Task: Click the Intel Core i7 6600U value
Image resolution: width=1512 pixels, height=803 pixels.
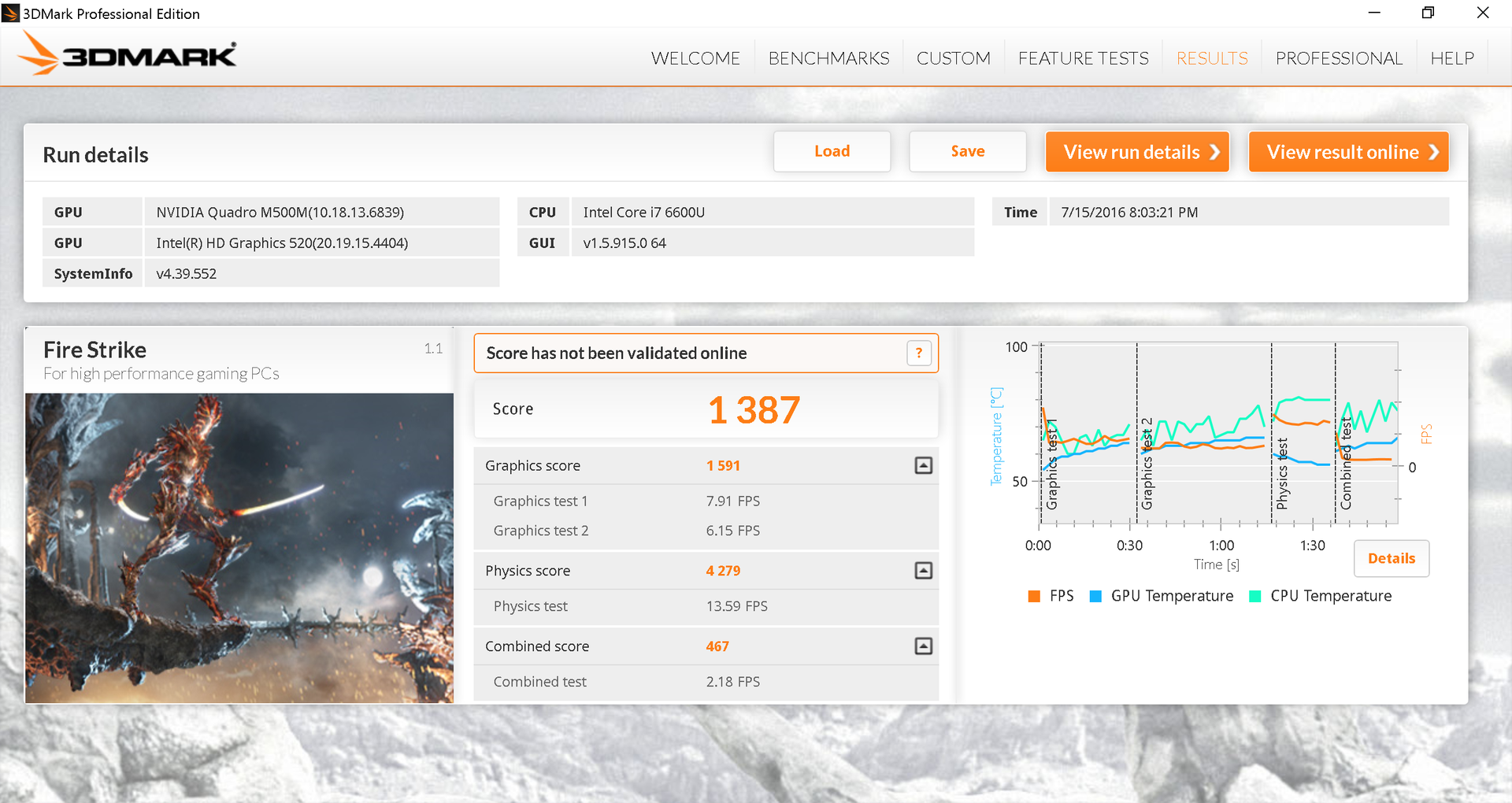Action: point(773,212)
